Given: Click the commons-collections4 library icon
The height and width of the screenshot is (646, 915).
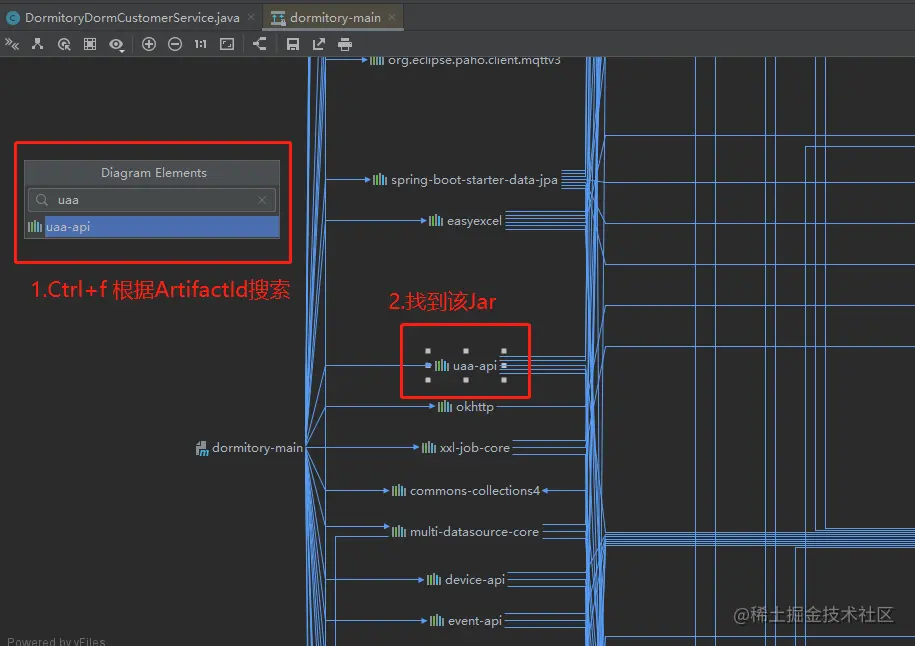Looking at the screenshot, I should [399, 491].
